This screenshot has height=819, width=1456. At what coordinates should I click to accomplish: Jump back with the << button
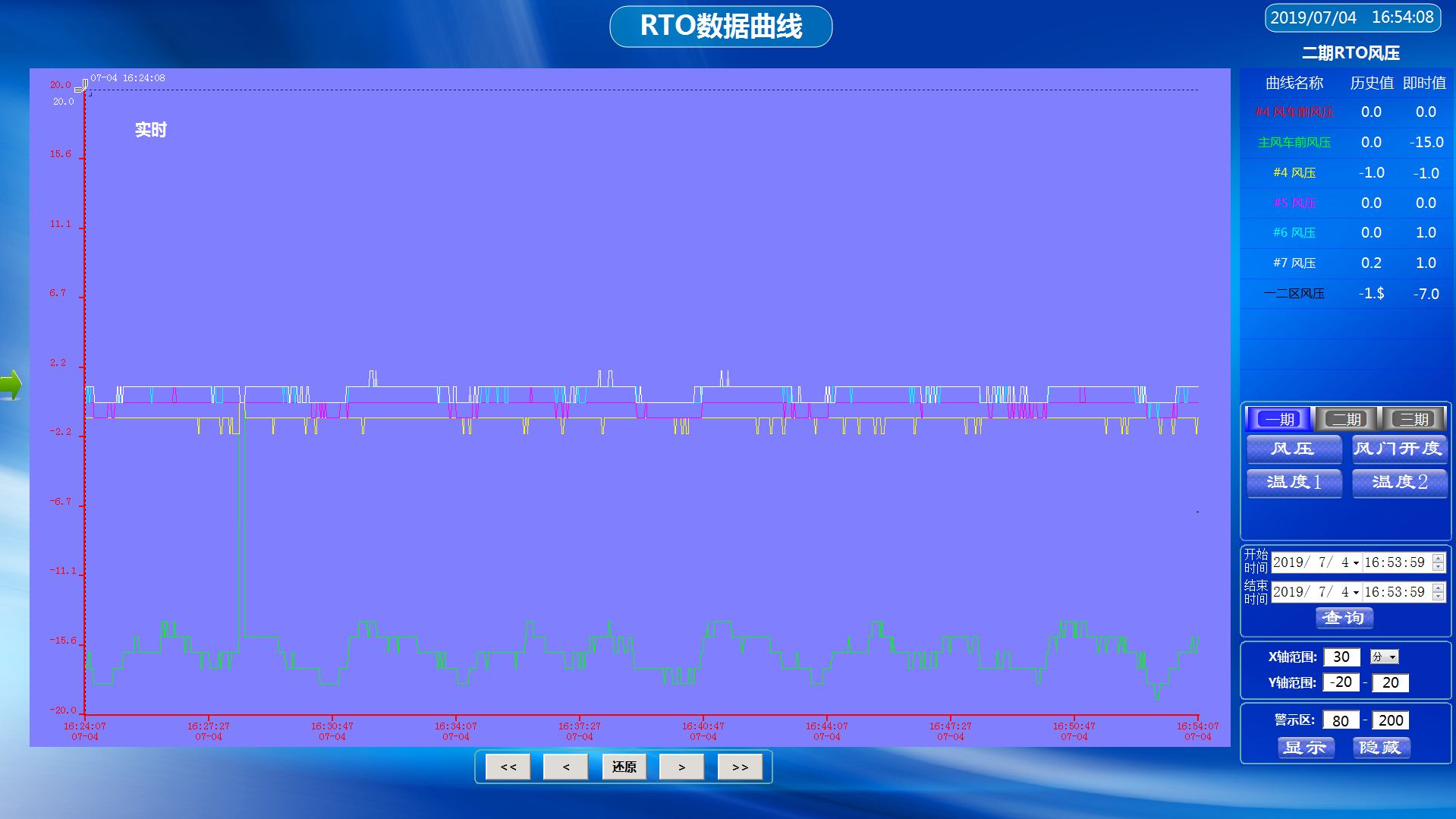[508, 767]
